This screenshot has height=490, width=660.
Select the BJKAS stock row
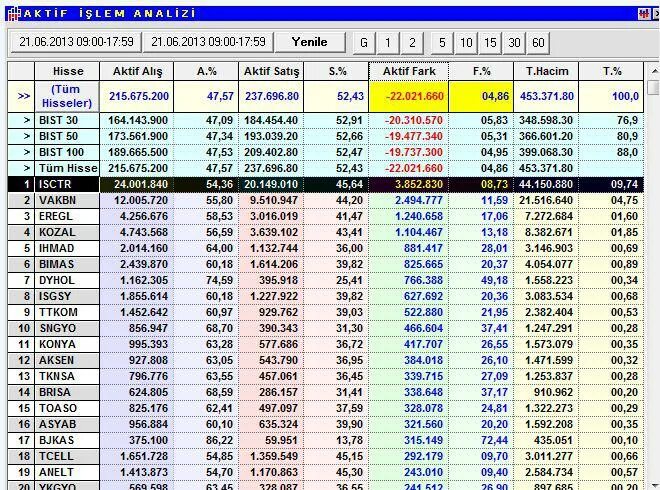click(x=326, y=440)
